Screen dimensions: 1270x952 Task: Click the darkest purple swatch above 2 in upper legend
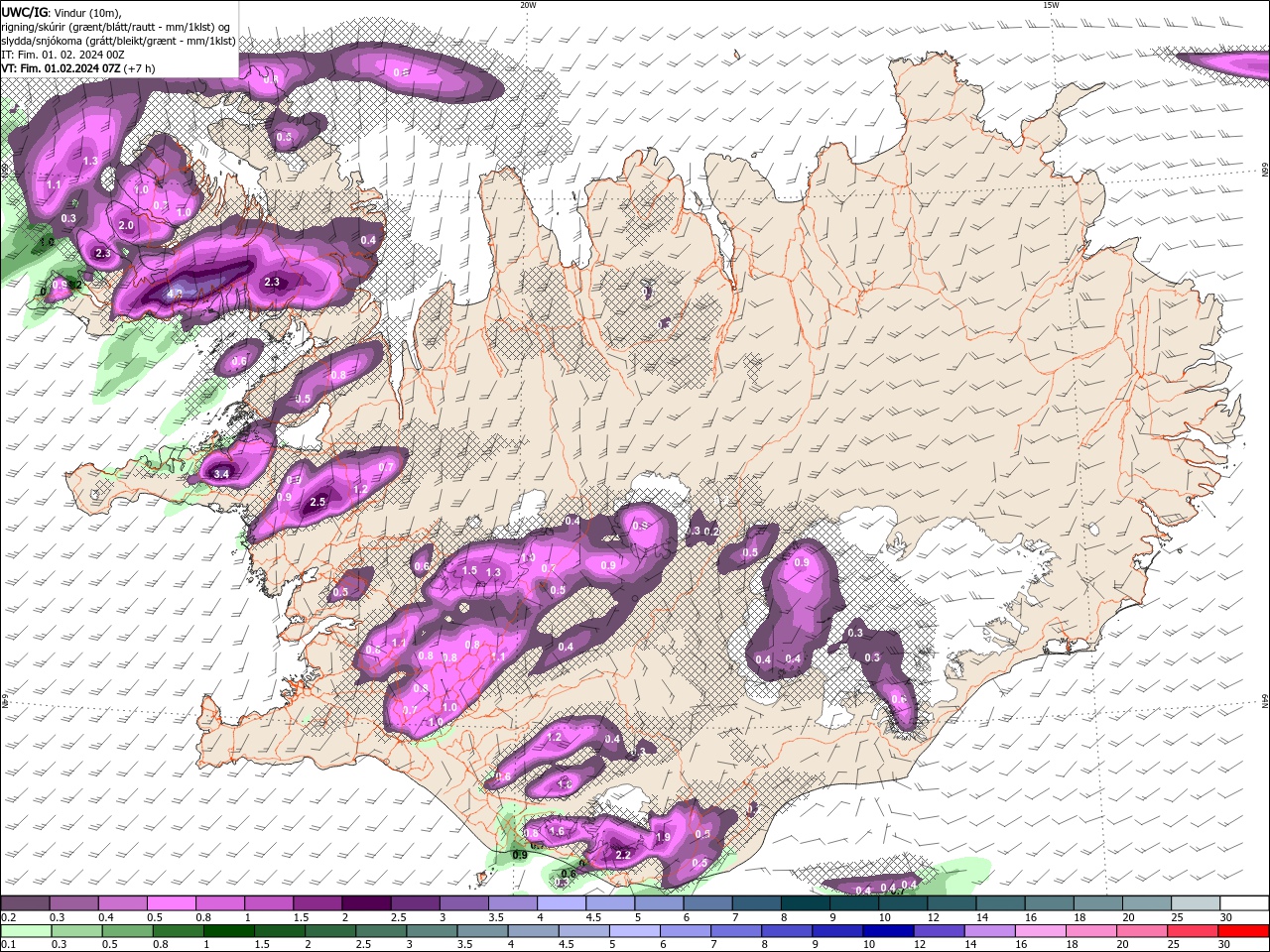pos(366,903)
